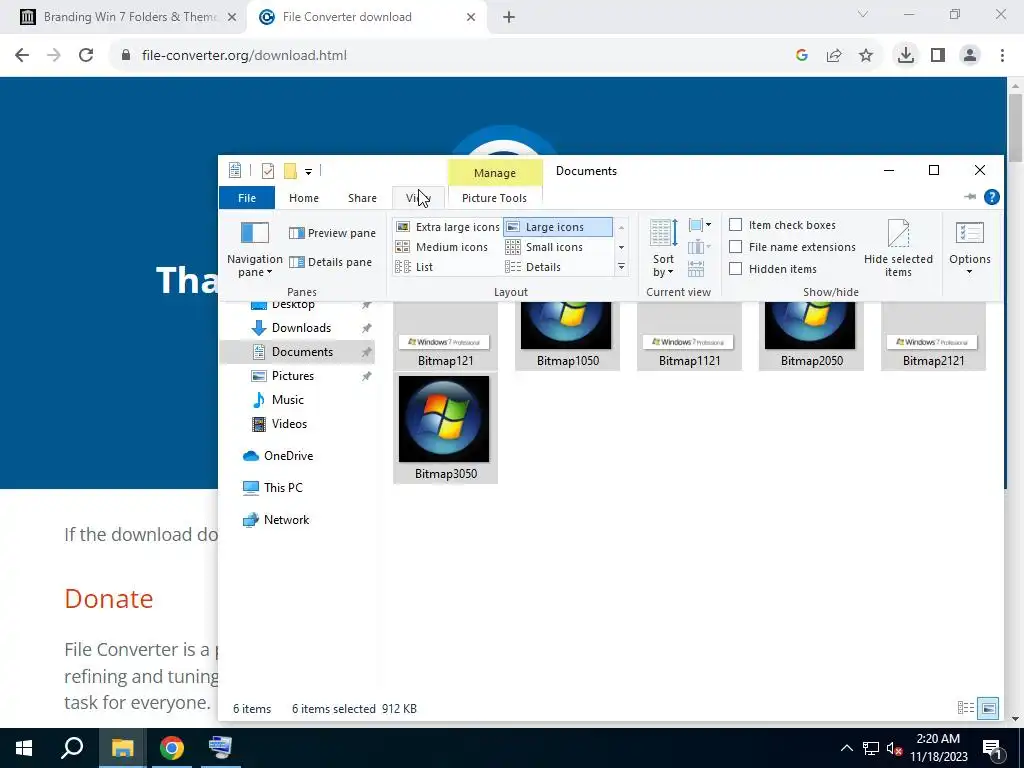This screenshot has width=1024, height=768.
Task: Switch to the Home ribbon tab
Action: click(304, 198)
